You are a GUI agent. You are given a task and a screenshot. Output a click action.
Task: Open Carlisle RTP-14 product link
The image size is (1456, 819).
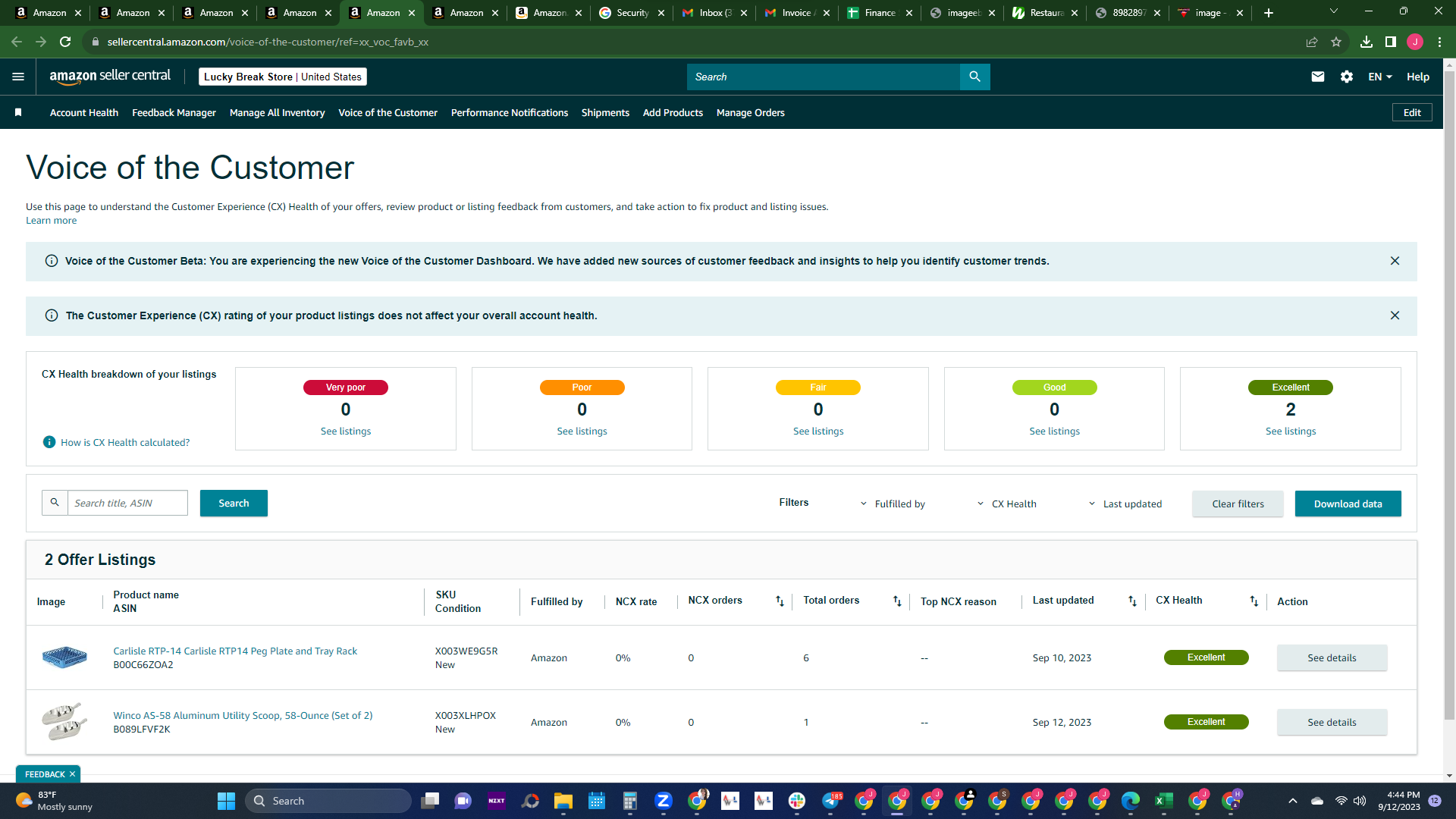coord(235,651)
